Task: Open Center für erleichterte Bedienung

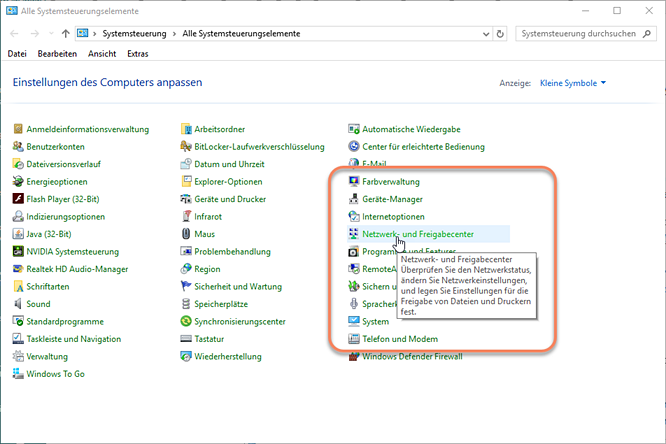Action: 423,146
